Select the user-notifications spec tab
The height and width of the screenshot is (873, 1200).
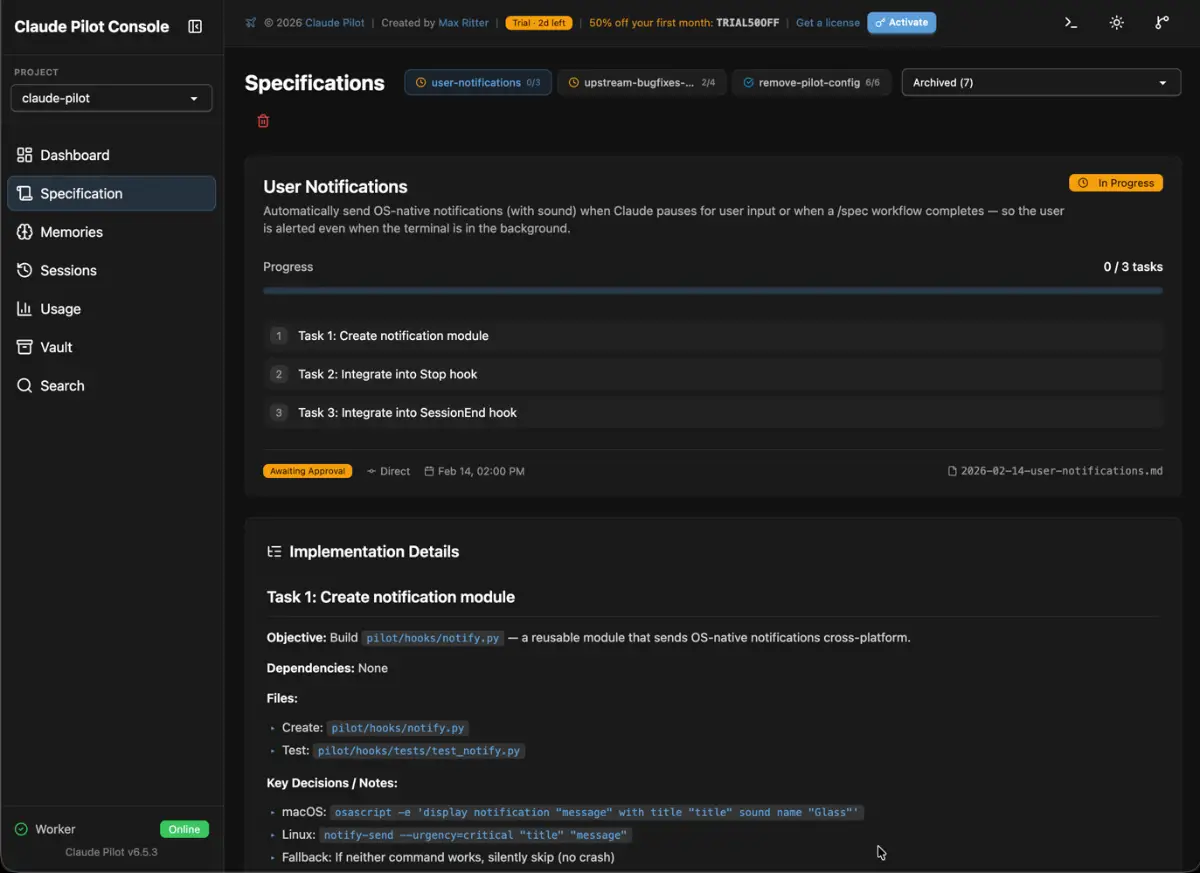[x=477, y=83]
